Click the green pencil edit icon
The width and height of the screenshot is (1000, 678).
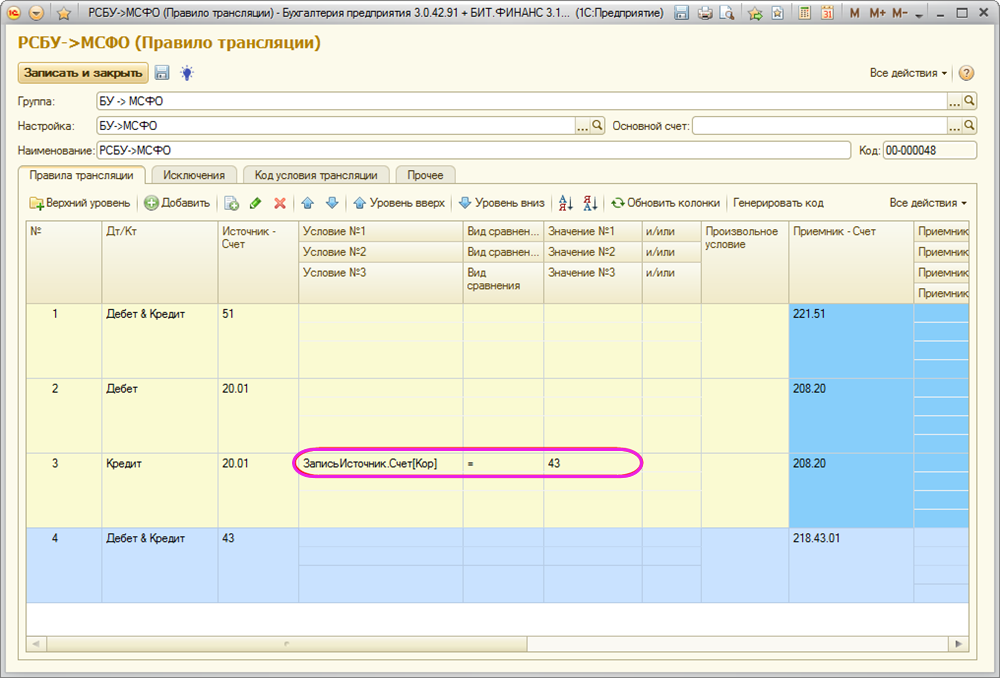point(256,203)
